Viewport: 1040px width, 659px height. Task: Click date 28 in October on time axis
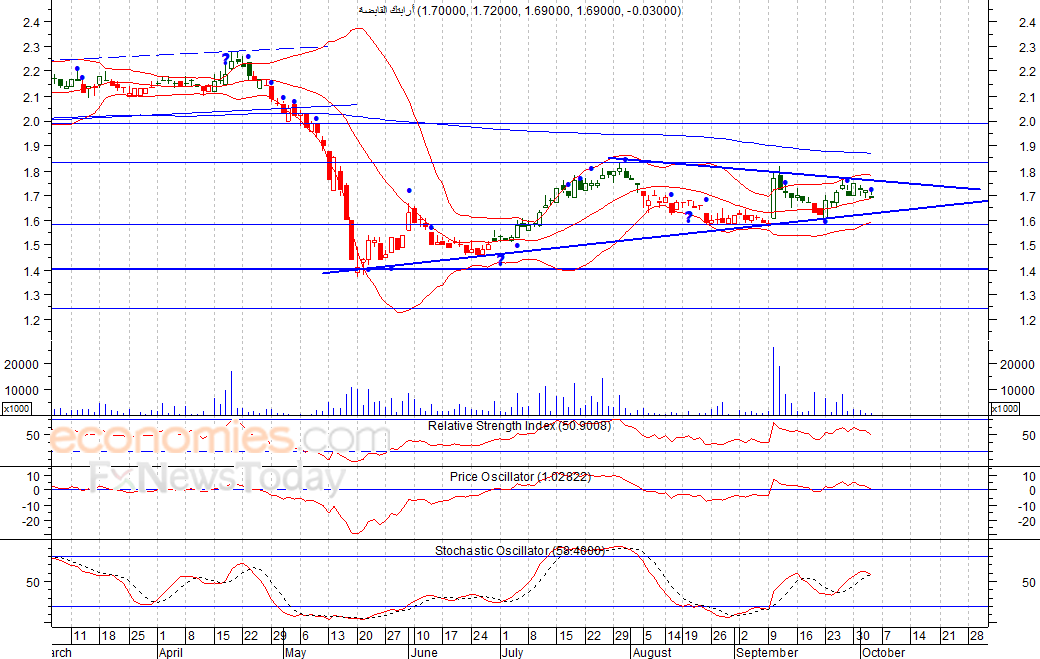coord(976,636)
